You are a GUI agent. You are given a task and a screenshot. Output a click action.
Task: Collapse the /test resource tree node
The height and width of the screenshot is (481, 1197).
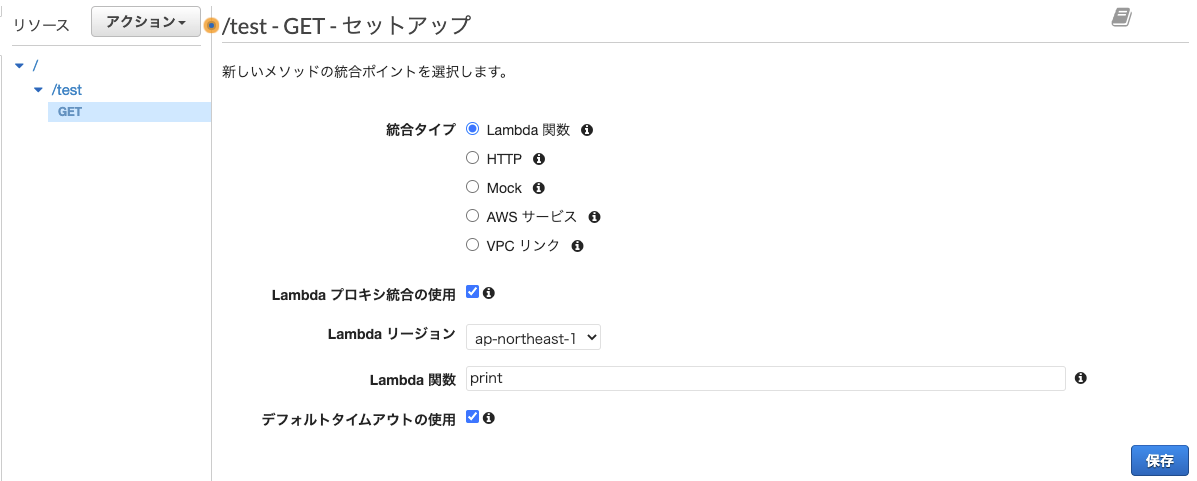pos(39,90)
